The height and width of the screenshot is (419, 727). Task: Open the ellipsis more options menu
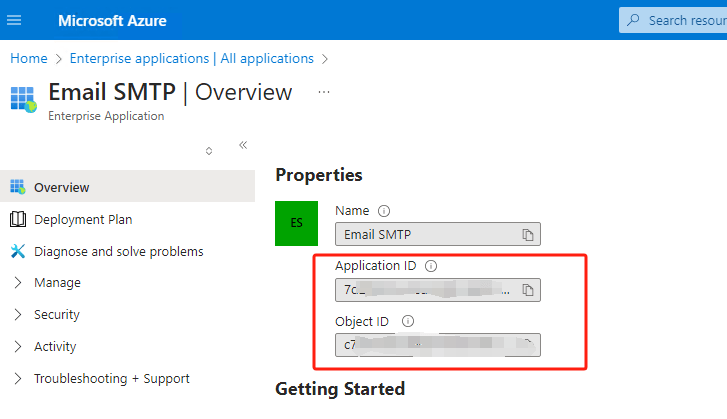pos(323,92)
